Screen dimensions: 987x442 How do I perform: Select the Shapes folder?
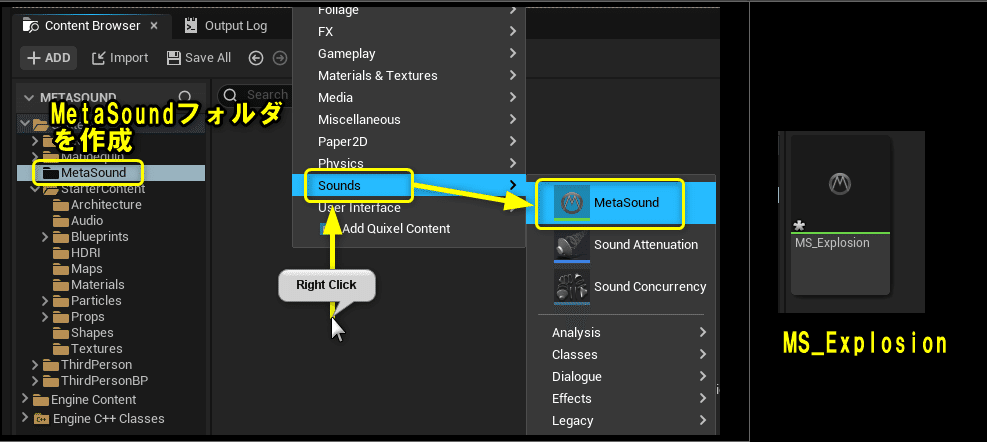point(92,333)
